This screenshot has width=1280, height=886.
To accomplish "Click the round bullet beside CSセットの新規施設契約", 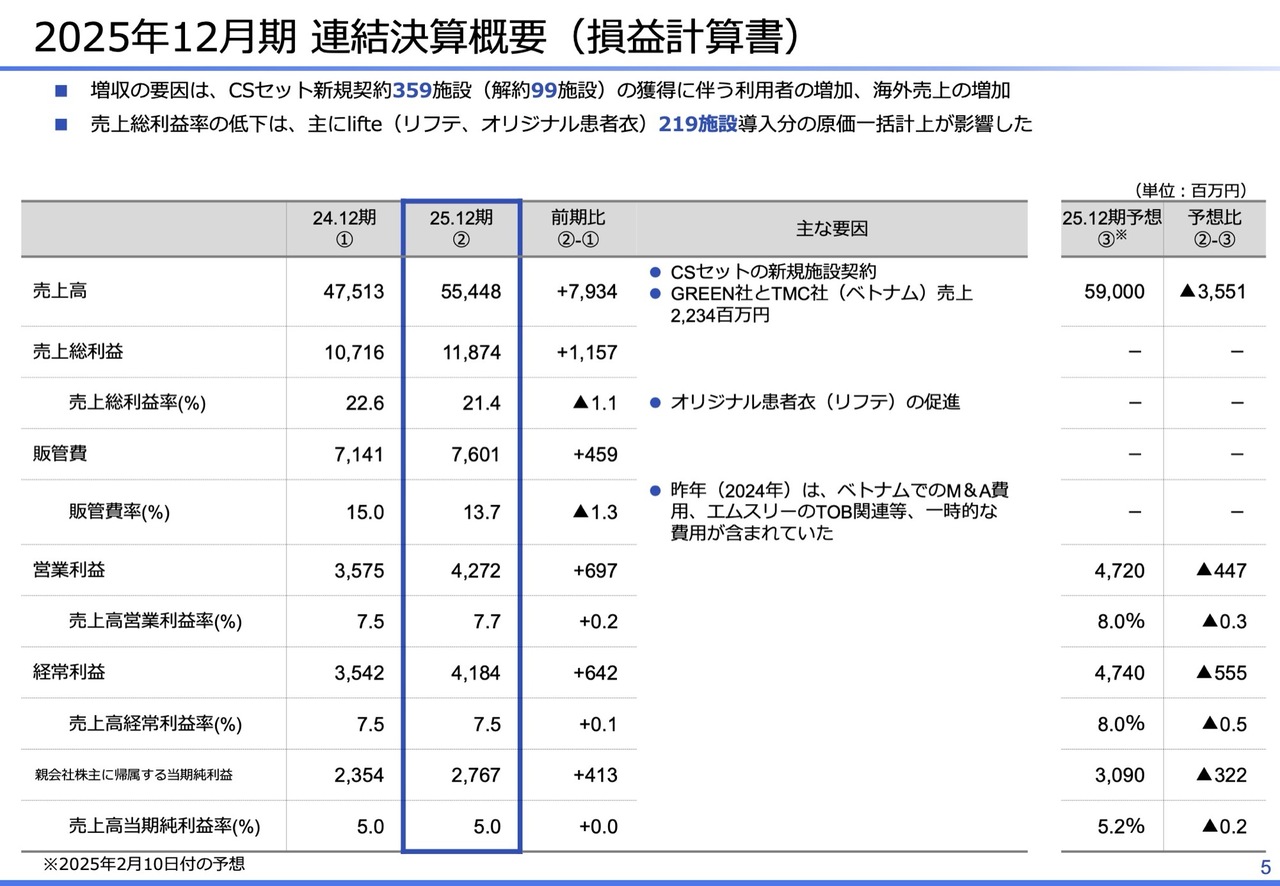I will point(655,272).
